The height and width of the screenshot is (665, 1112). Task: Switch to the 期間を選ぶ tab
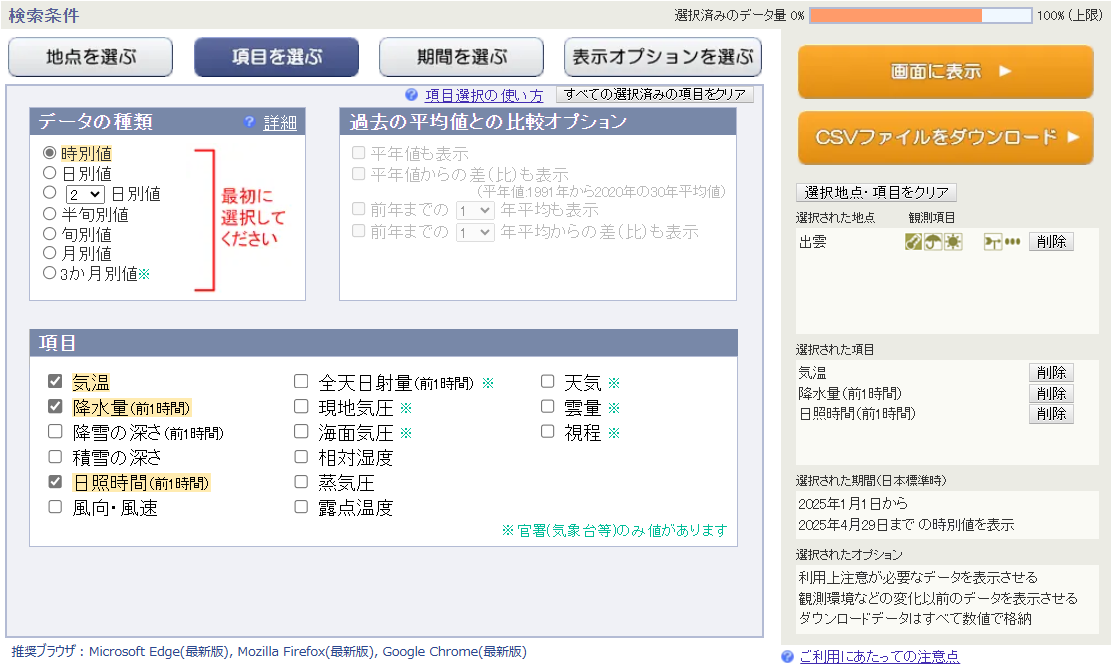coord(461,58)
